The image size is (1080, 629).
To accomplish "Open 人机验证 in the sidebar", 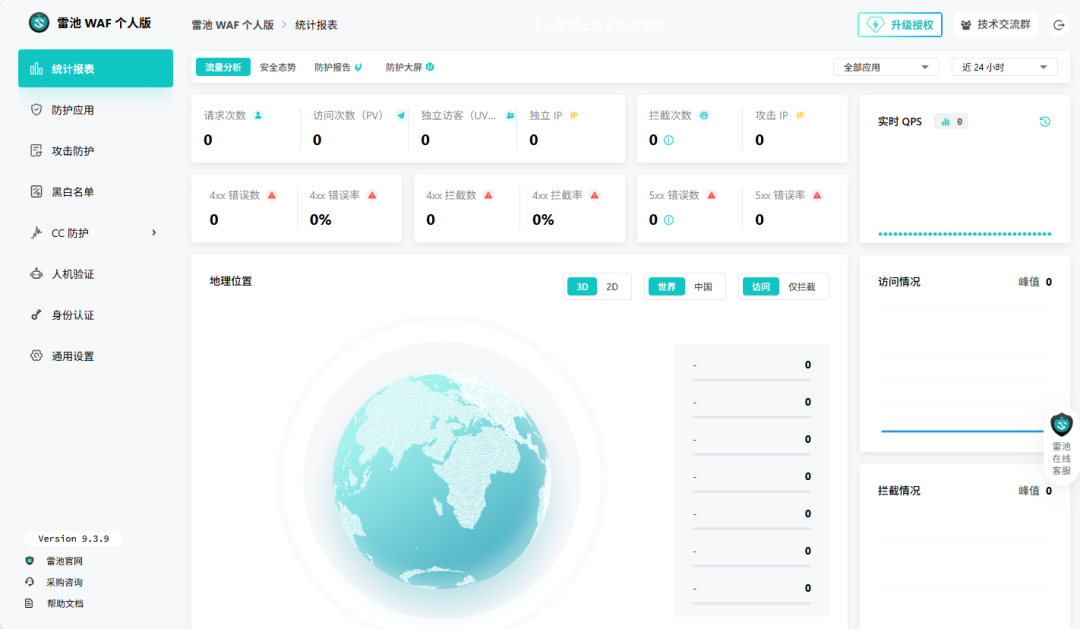I will tap(95, 274).
